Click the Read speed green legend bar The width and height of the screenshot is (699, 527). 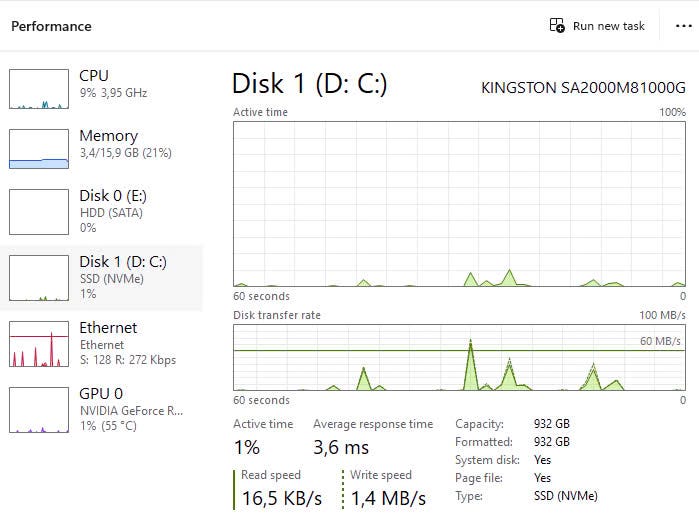[x=234, y=490]
